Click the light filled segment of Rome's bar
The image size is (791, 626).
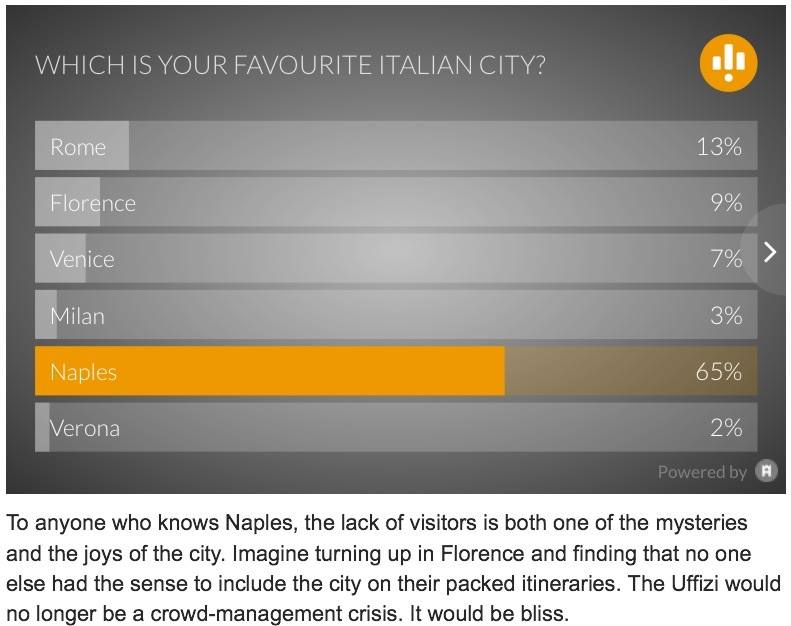(x=118, y=147)
